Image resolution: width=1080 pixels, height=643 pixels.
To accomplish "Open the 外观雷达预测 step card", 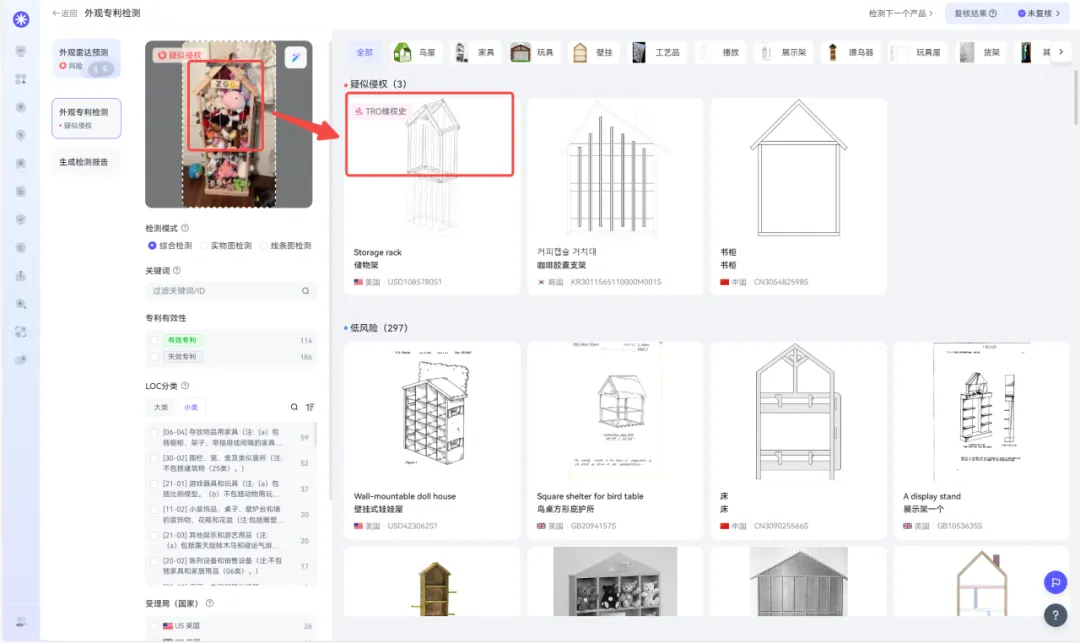I will click(x=86, y=59).
